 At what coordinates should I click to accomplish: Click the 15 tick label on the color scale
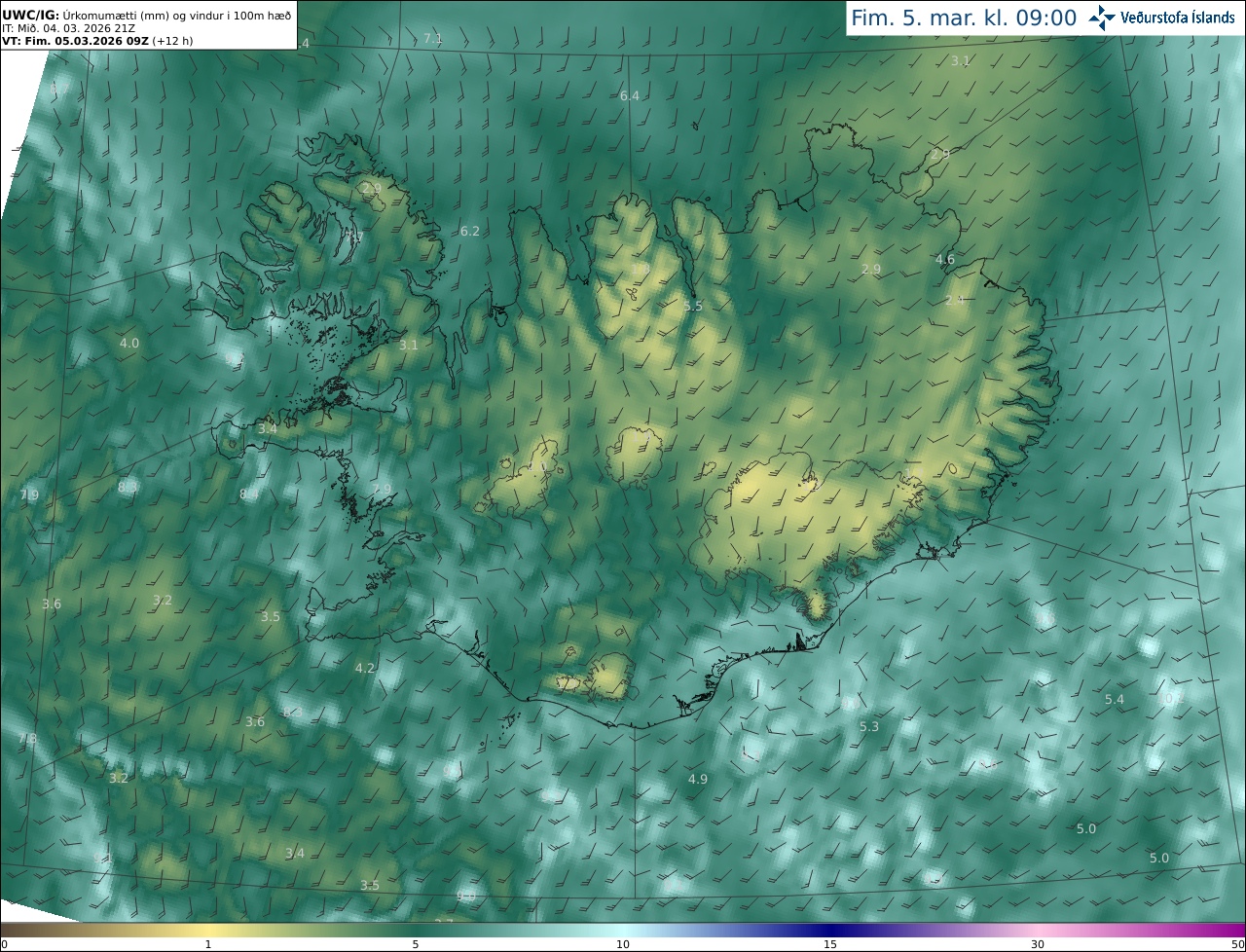coord(830,944)
